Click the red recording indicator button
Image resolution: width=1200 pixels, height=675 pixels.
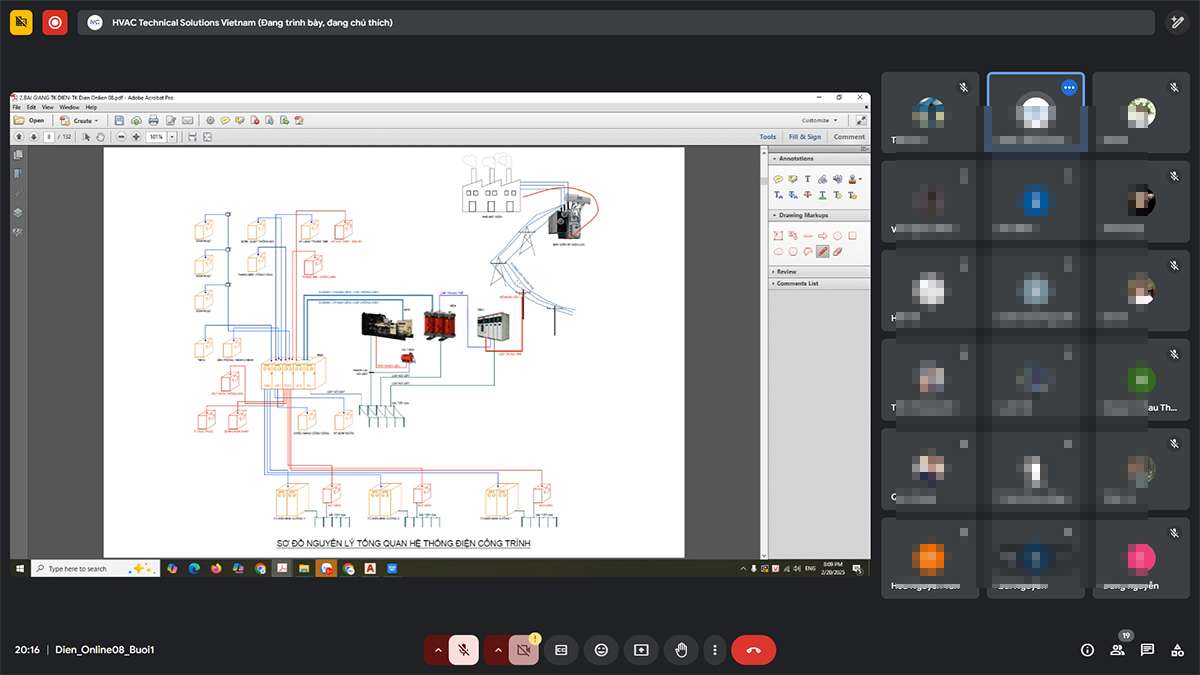pyautogui.click(x=55, y=22)
